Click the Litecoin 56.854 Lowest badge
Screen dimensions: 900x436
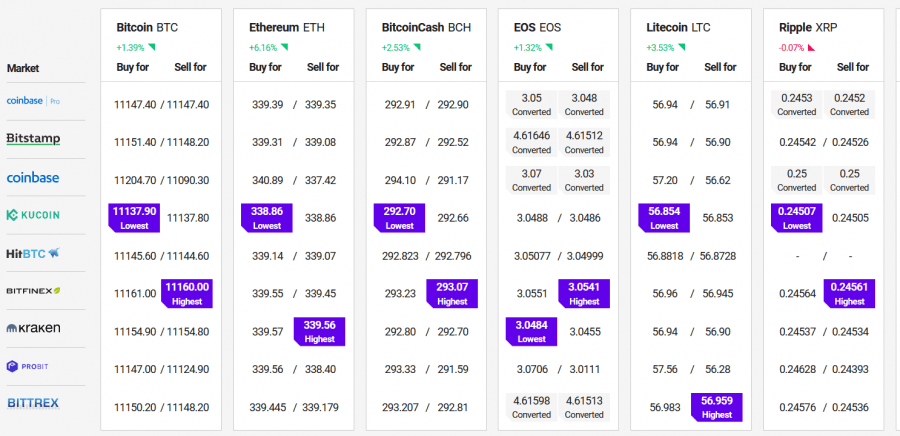[x=664, y=218]
